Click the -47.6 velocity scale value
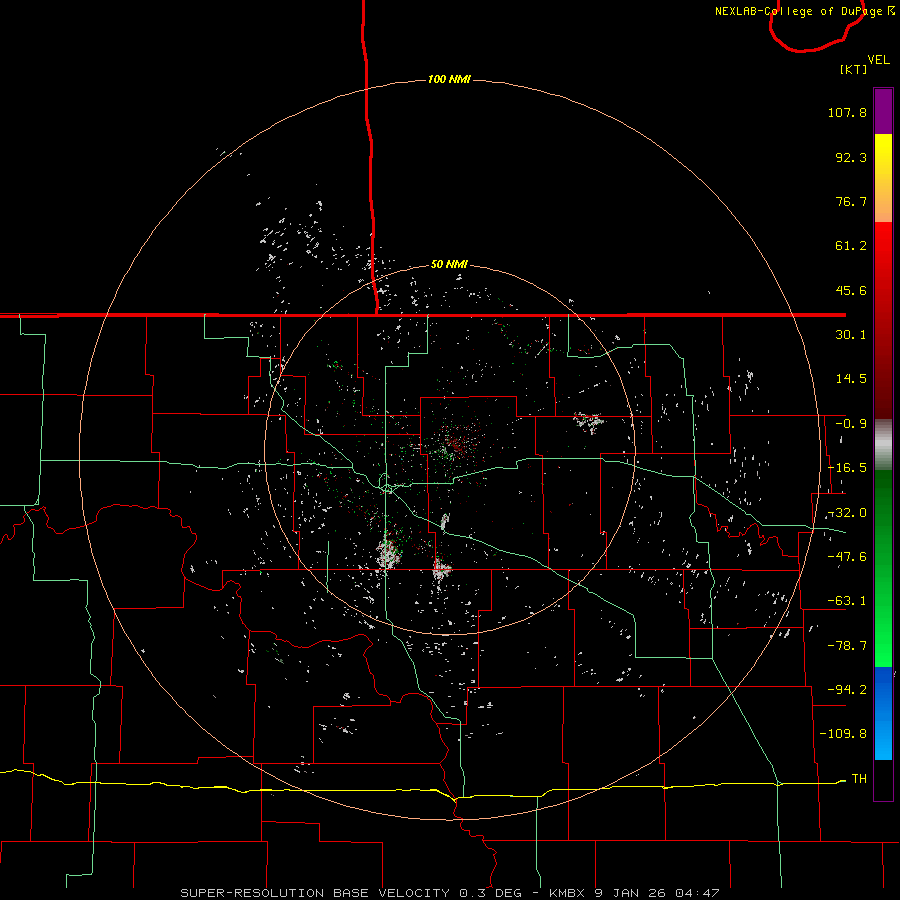The height and width of the screenshot is (900, 900). pos(847,557)
